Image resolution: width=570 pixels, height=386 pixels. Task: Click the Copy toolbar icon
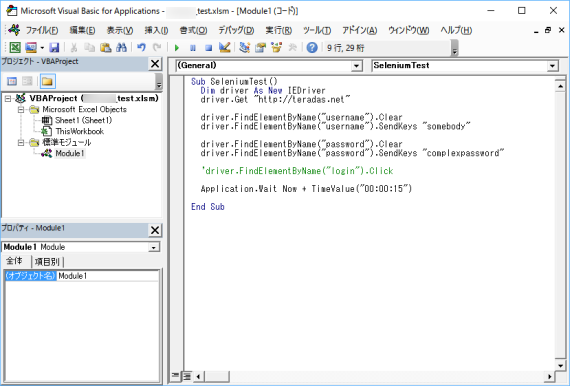(x=89, y=48)
